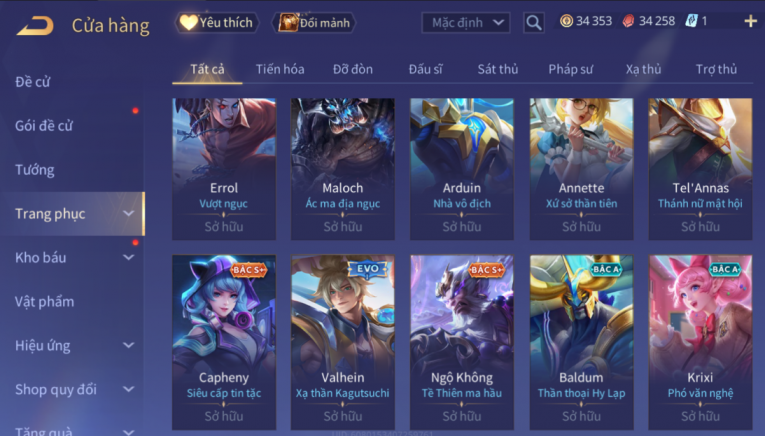
Task: Click the gold coin balance icon
Action: (x=566, y=21)
